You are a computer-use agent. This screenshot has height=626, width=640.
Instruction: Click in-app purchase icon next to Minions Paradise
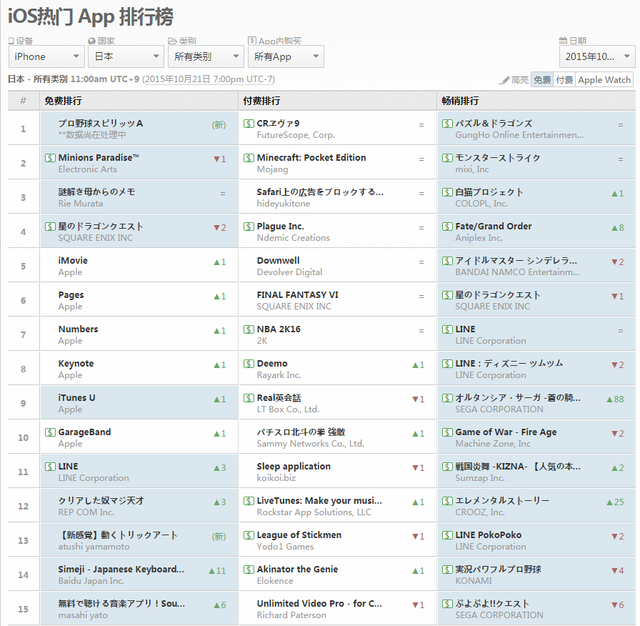point(50,158)
